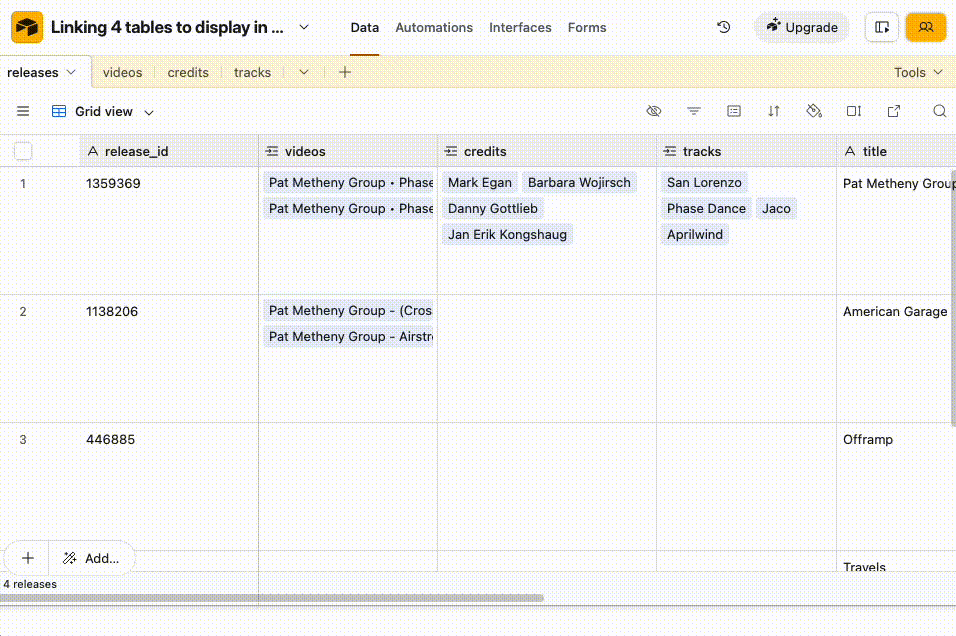Open the credits table tab

(x=188, y=72)
